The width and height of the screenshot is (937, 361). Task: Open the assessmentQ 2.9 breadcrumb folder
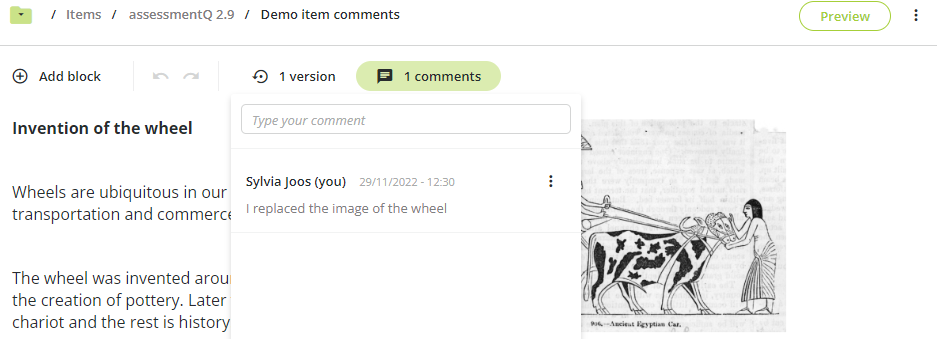(182, 14)
